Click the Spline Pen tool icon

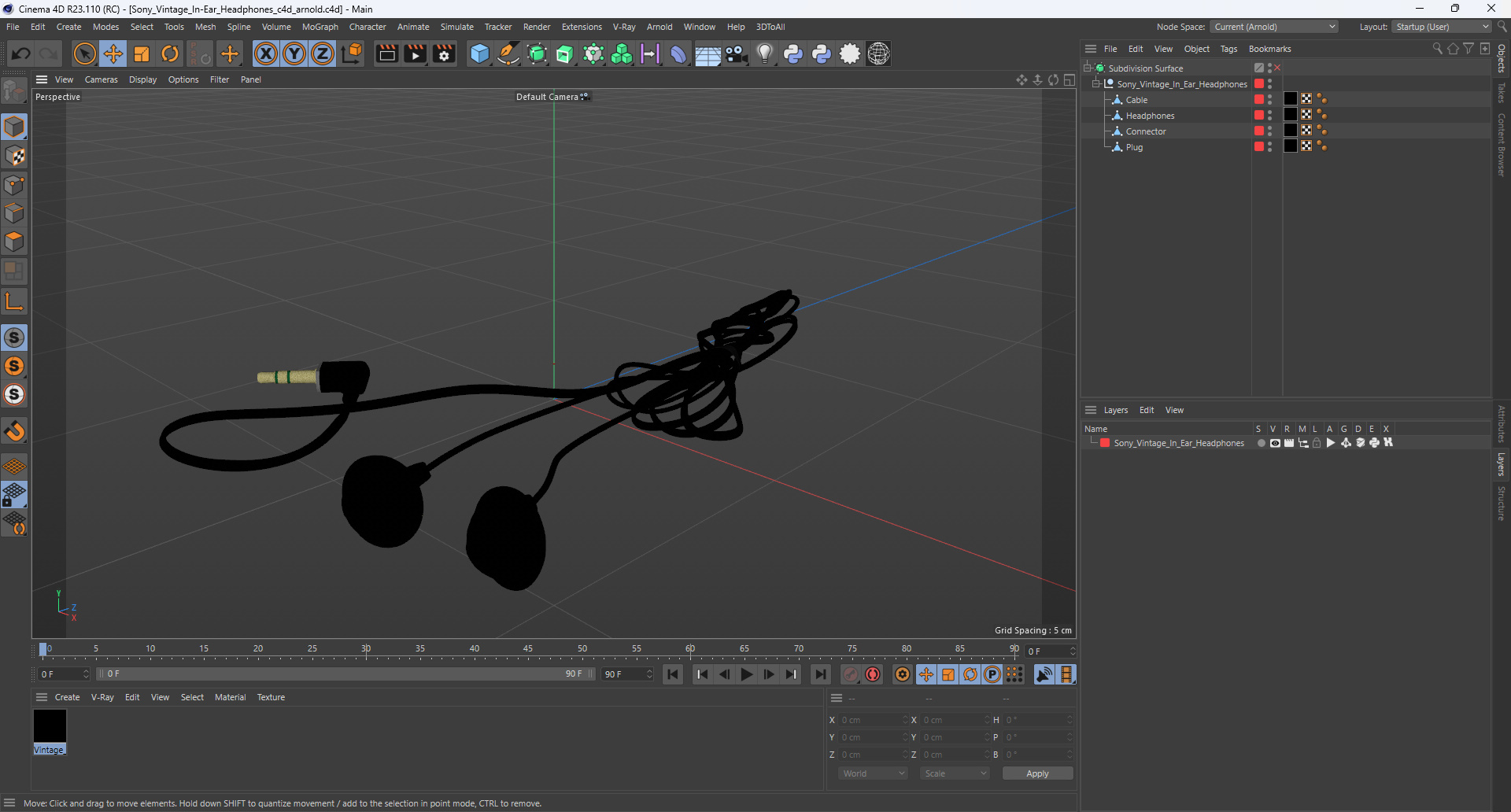[x=508, y=54]
